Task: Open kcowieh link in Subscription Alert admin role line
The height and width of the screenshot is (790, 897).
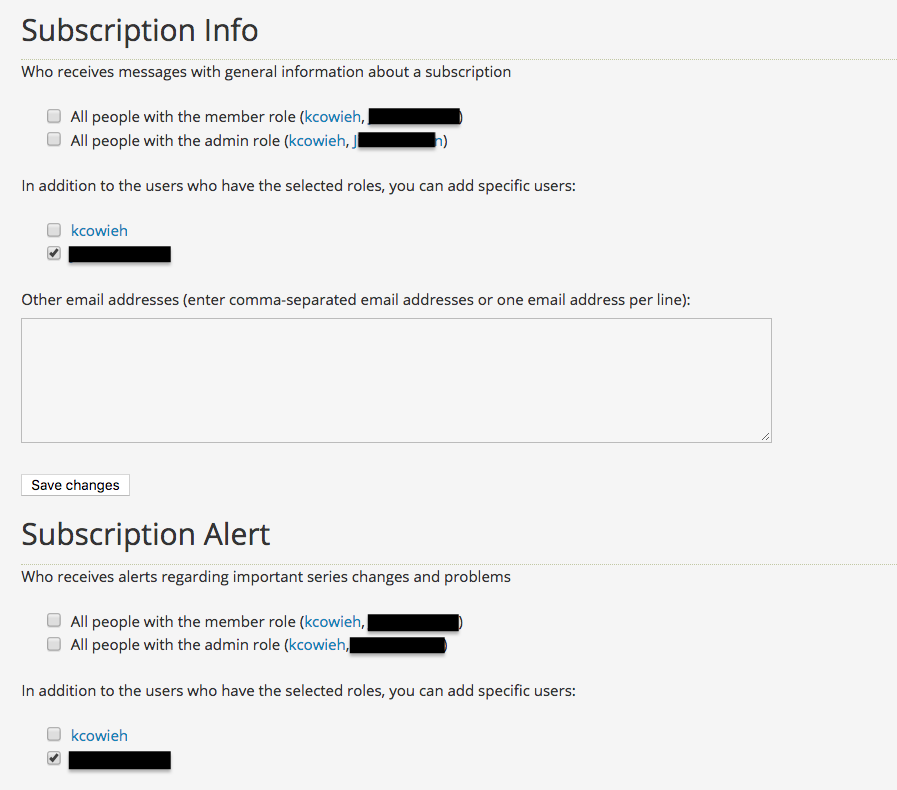Action: [316, 645]
